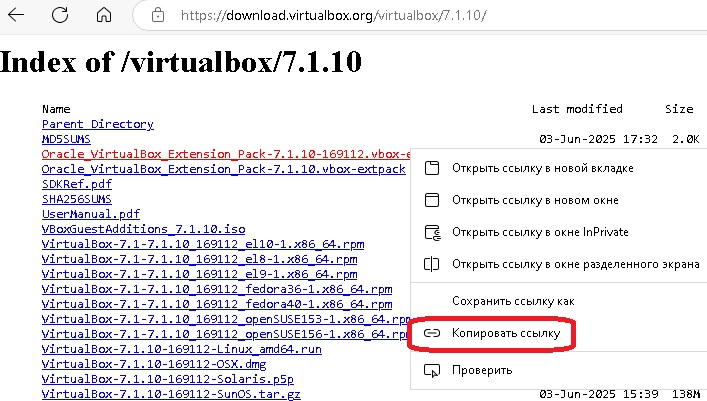Click the fedora40-1.x86_64.rpm package link
This screenshot has width=707, height=401.
click(217, 304)
